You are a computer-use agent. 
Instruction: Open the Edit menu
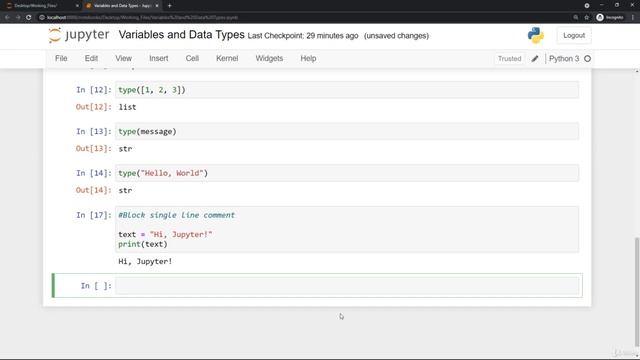(x=91, y=58)
